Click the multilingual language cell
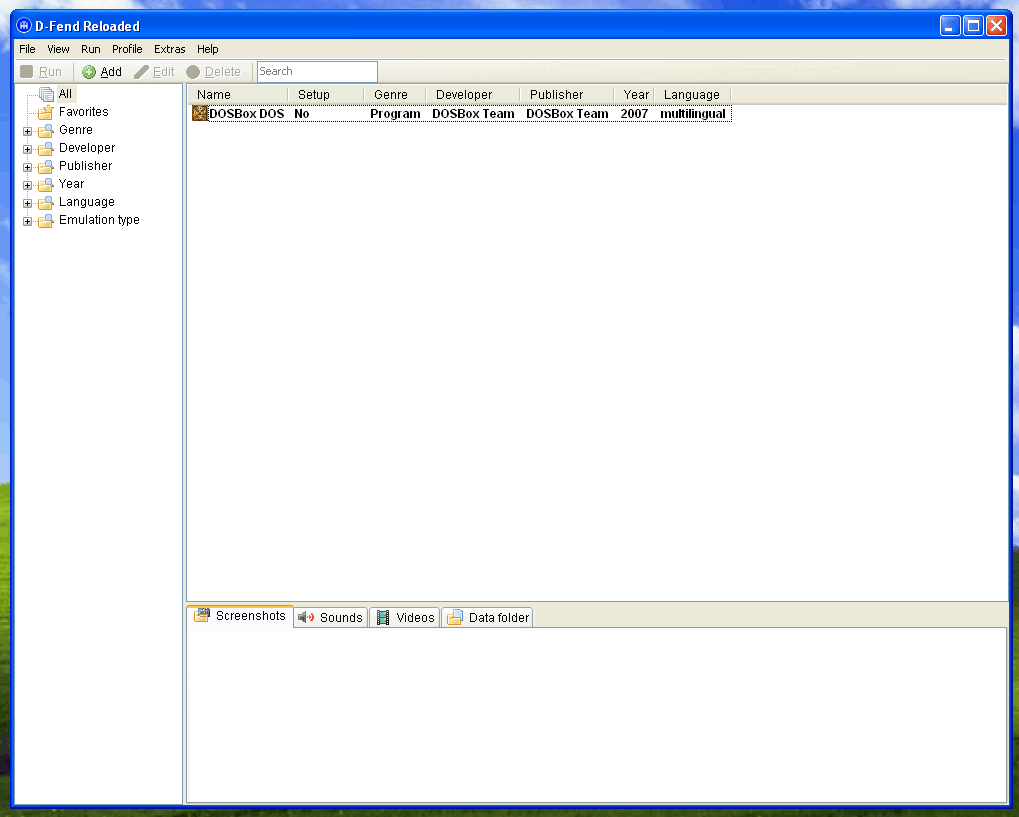This screenshot has width=1019, height=817. (x=693, y=114)
